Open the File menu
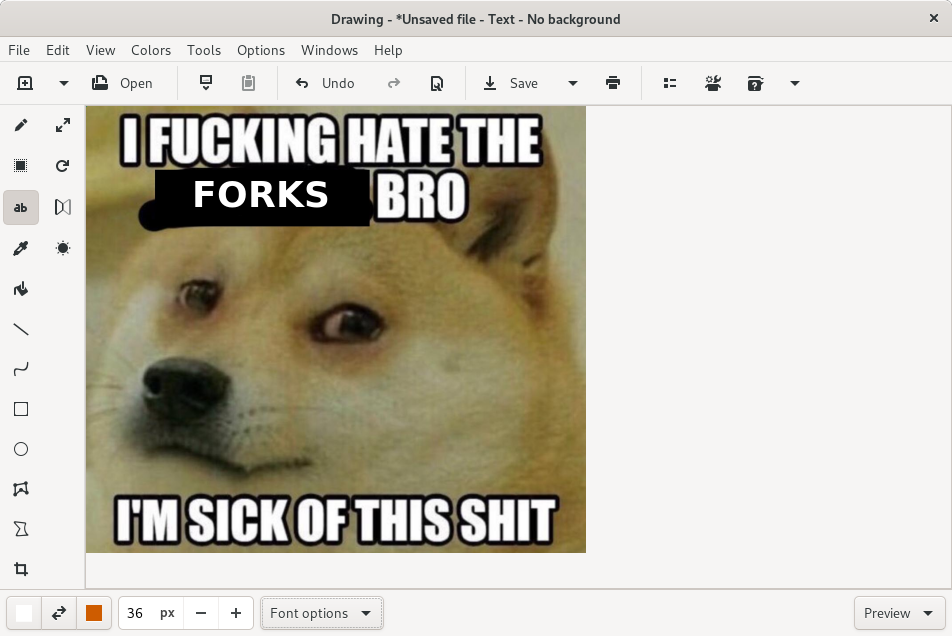Viewport: 952px width, 636px height. click(x=19, y=50)
